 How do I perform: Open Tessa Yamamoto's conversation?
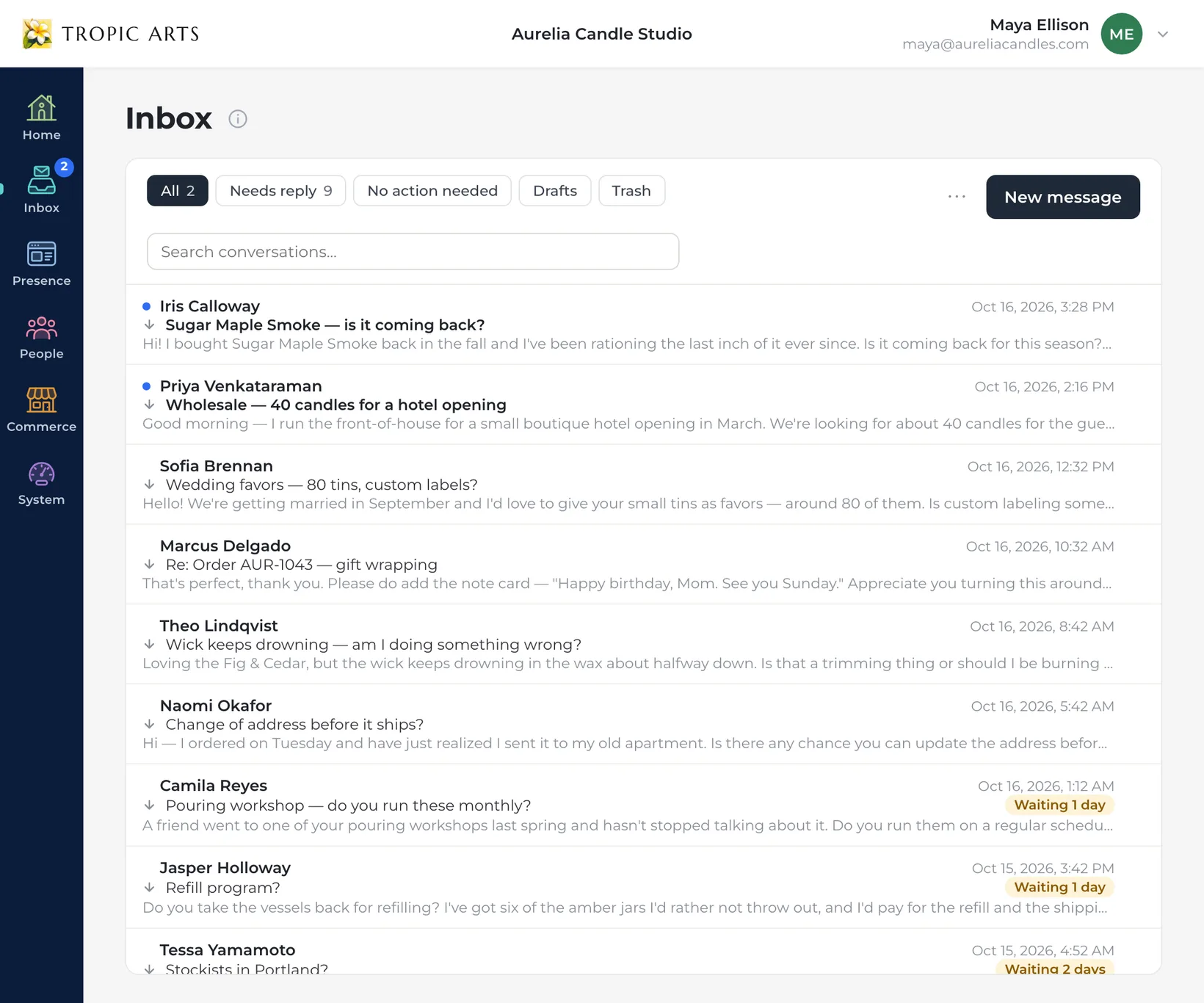point(643,952)
